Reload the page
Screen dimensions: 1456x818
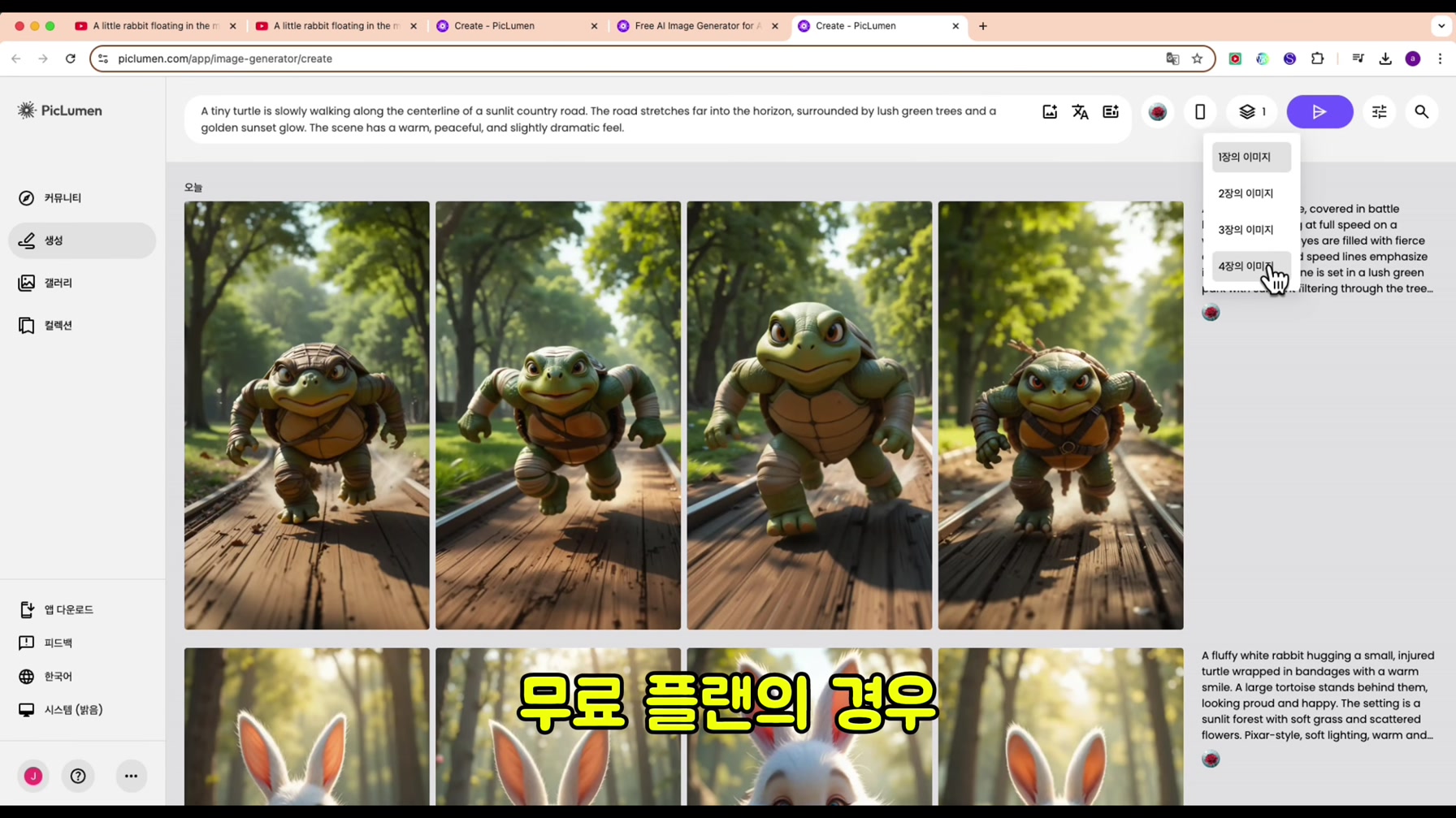(x=71, y=58)
